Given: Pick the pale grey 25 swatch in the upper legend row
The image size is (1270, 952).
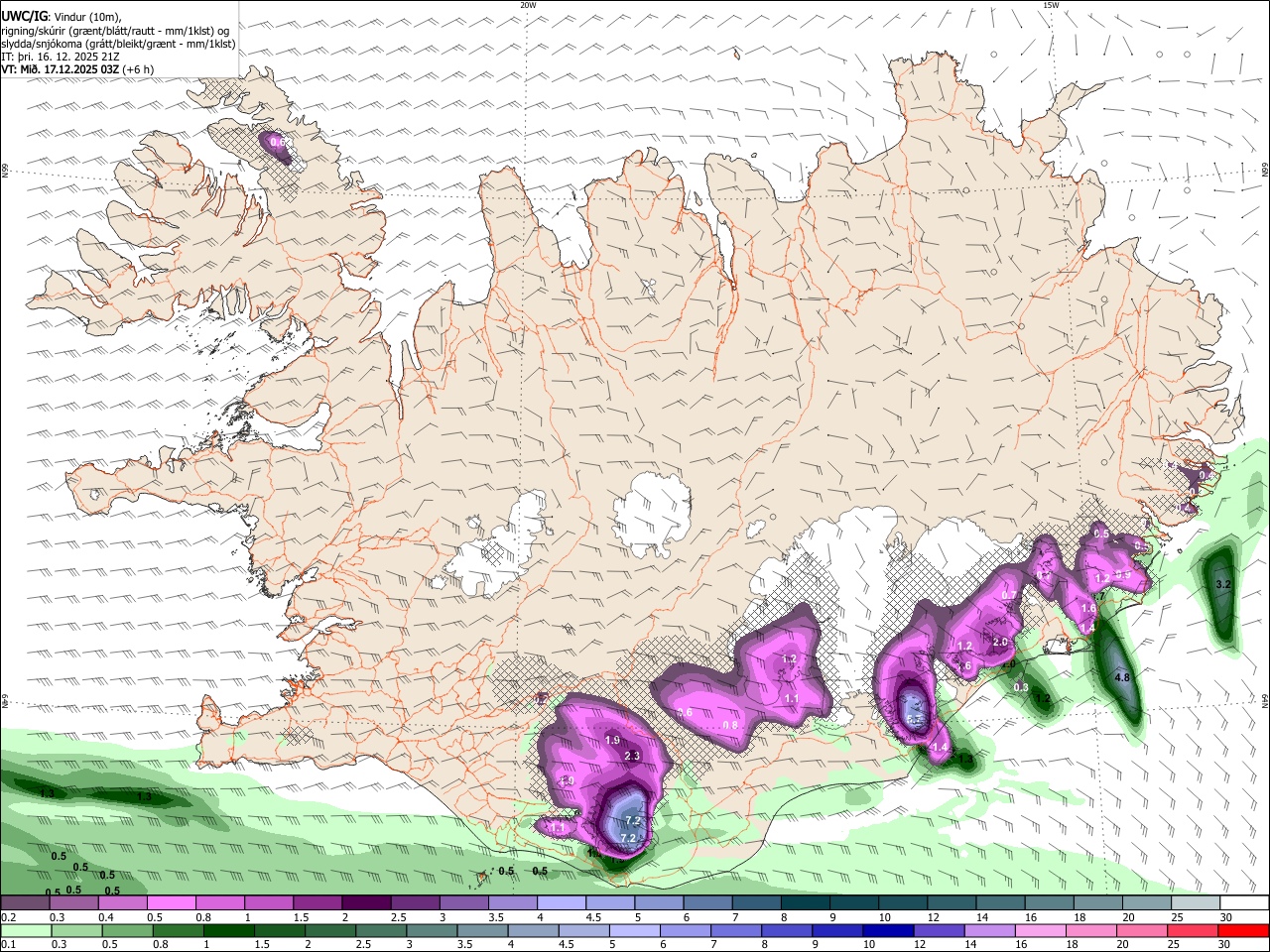Looking at the screenshot, I should tap(1196, 902).
